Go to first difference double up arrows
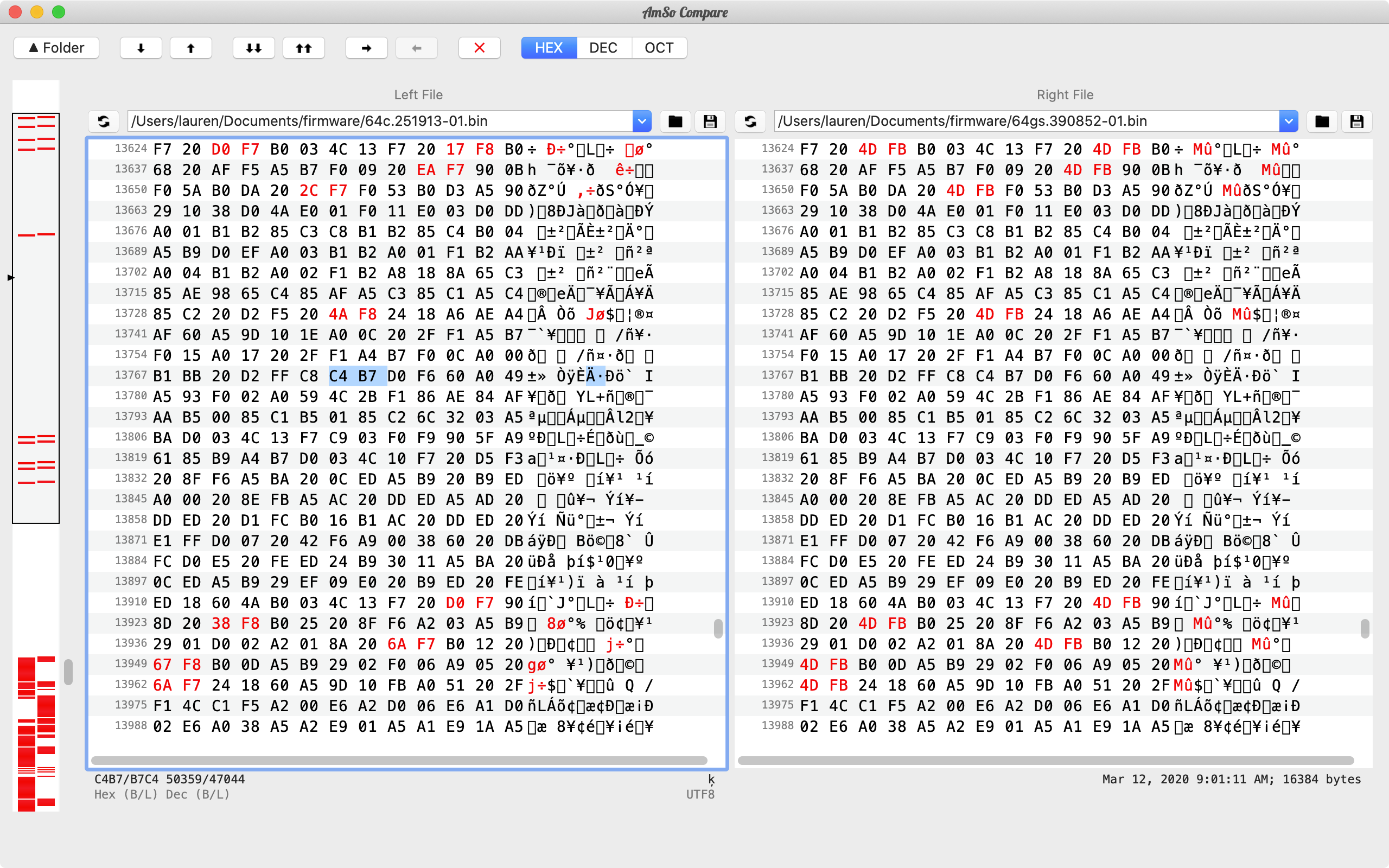The height and width of the screenshot is (868, 1389). [x=304, y=48]
